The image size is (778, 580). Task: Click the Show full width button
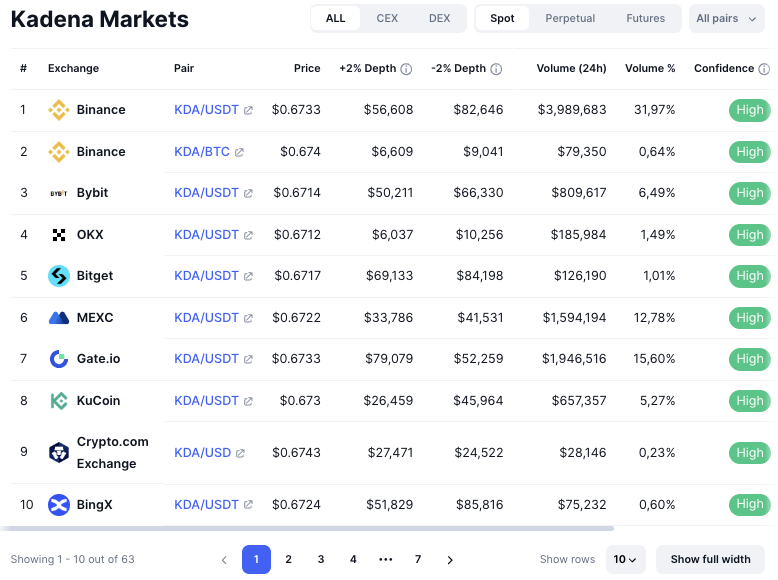click(711, 559)
